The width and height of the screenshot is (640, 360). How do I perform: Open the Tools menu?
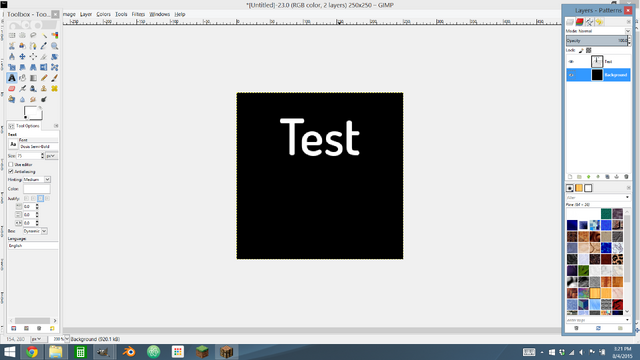click(x=121, y=14)
